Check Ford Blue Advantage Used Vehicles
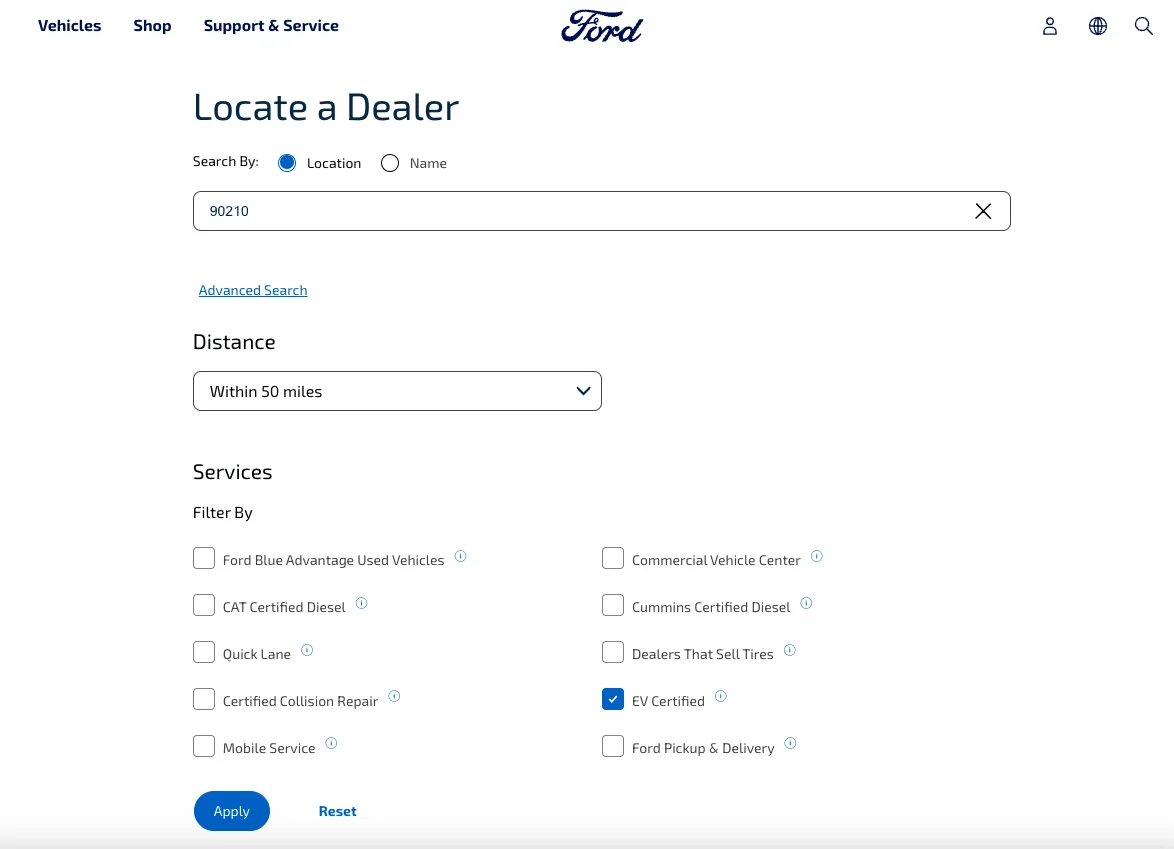 point(204,559)
